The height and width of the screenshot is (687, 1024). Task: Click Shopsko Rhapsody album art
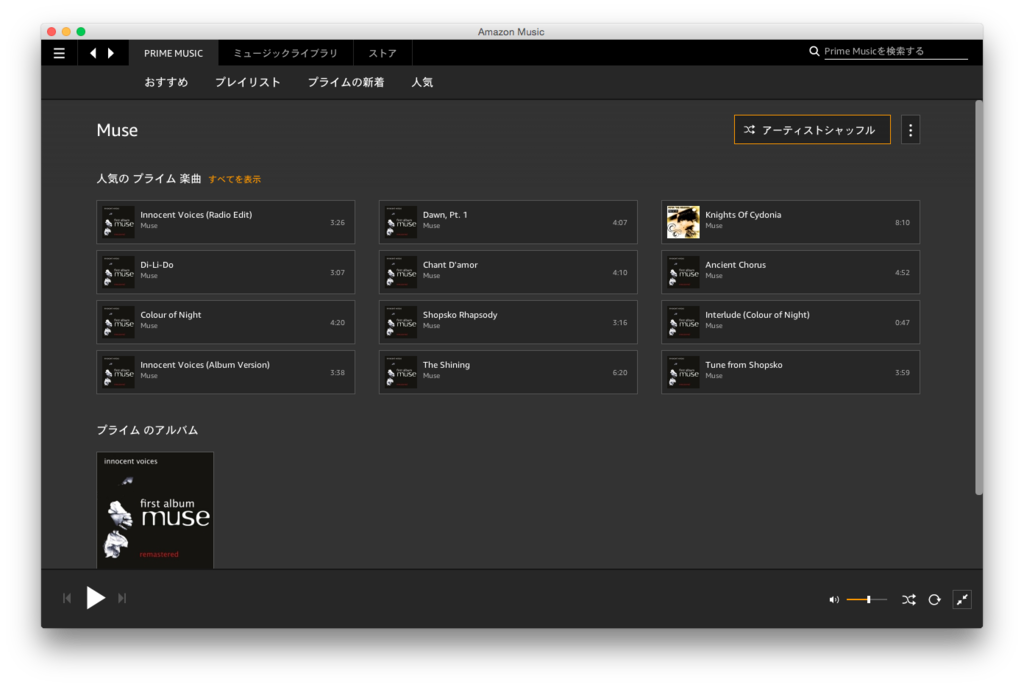tap(400, 323)
